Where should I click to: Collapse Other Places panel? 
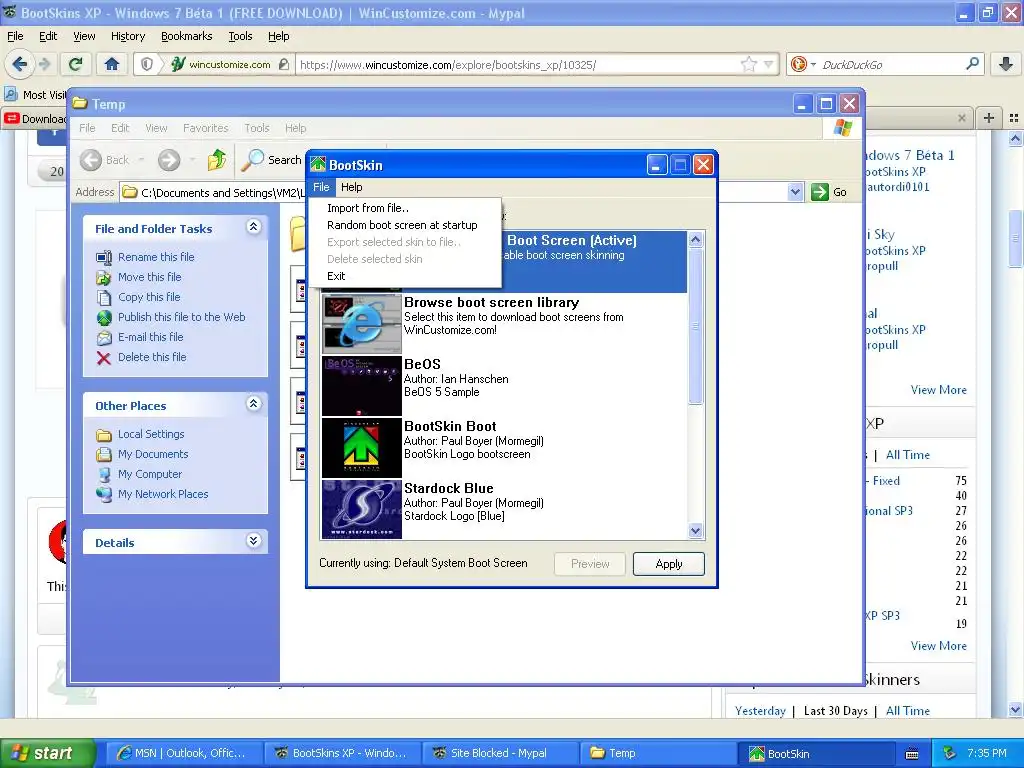point(254,404)
